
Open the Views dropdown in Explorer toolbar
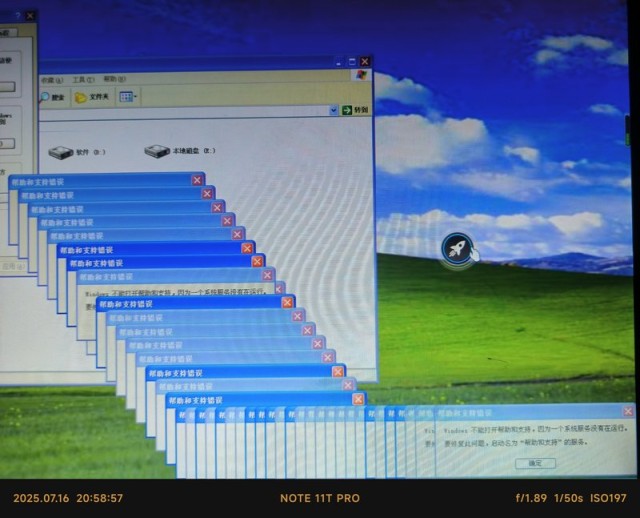(x=129, y=97)
